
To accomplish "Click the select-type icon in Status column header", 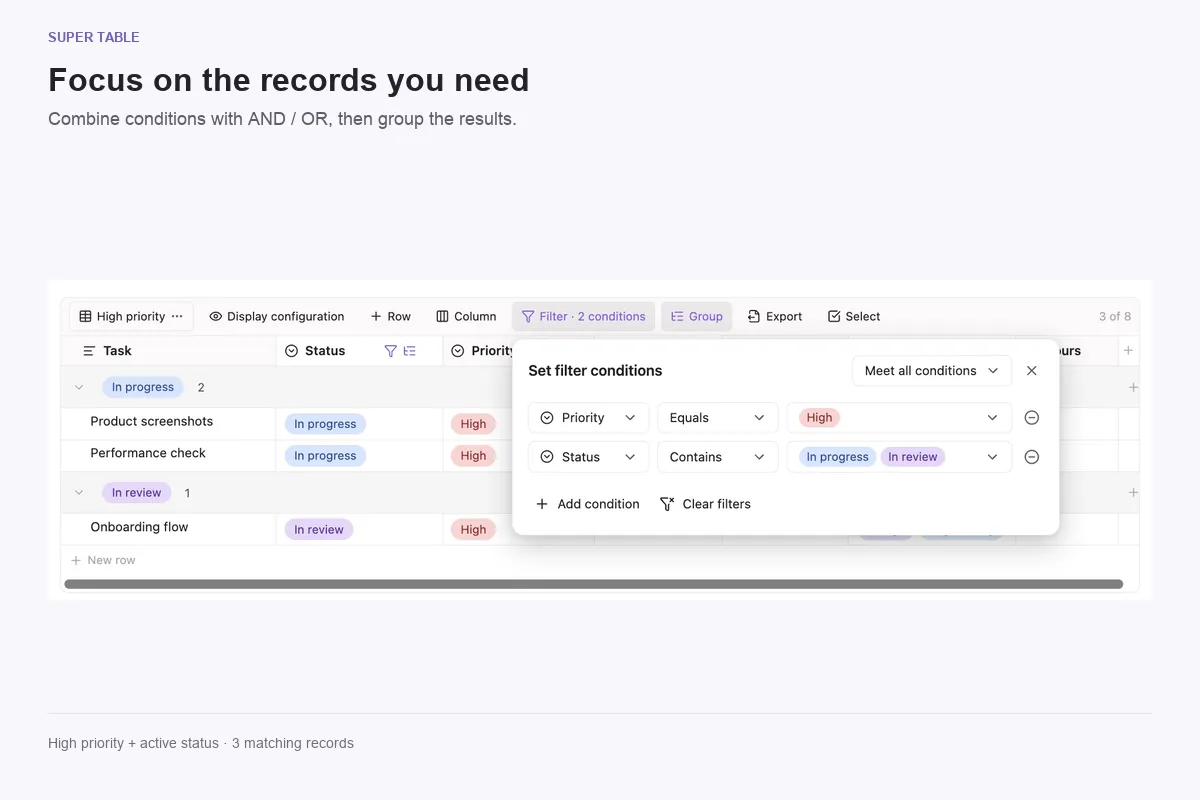I will coord(292,351).
